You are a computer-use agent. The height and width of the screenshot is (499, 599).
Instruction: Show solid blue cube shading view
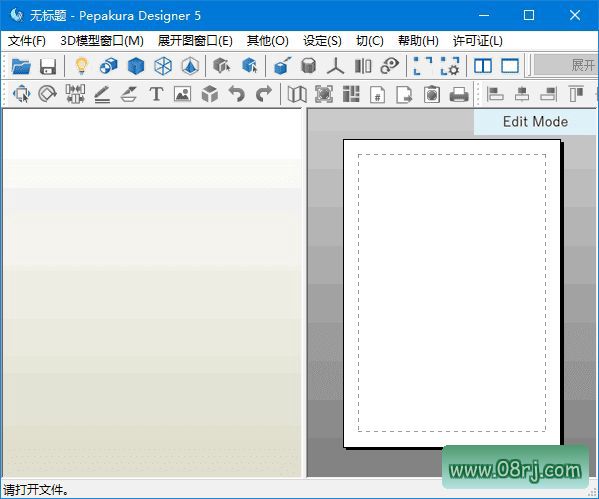(136, 66)
